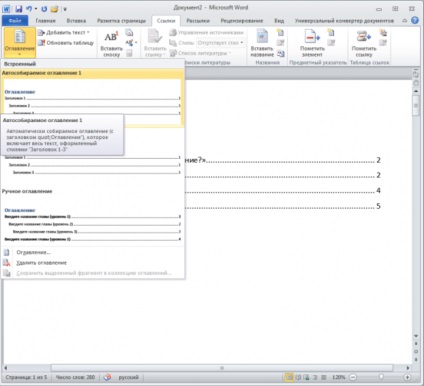Click the 120% zoom level button
Image resolution: width=424 pixels, height=386 pixels.
pos(338,377)
